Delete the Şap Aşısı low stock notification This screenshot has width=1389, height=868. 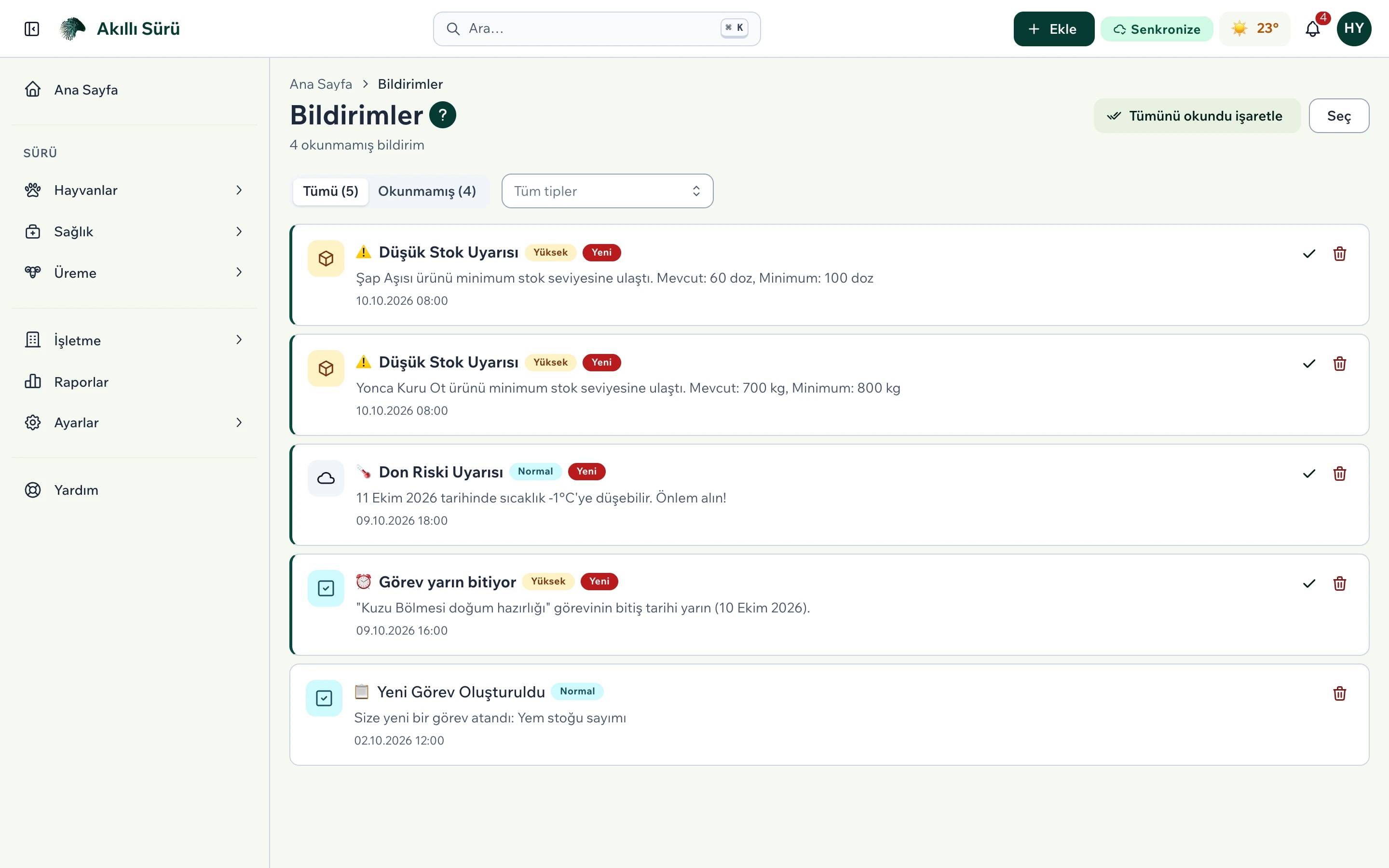(x=1340, y=254)
